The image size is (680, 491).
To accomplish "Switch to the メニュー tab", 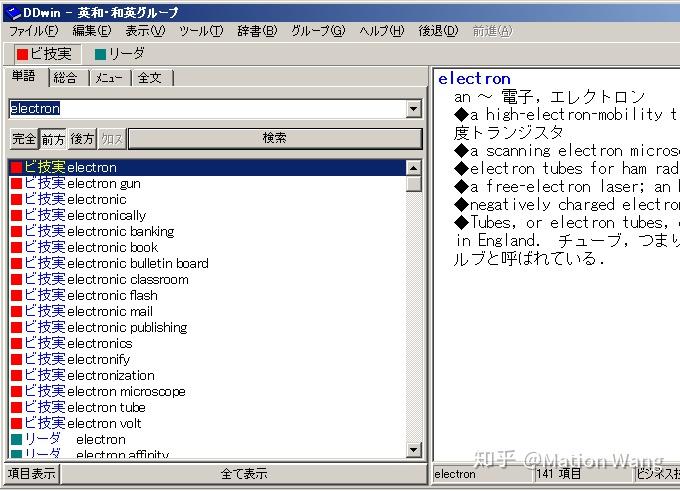I will (109, 78).
